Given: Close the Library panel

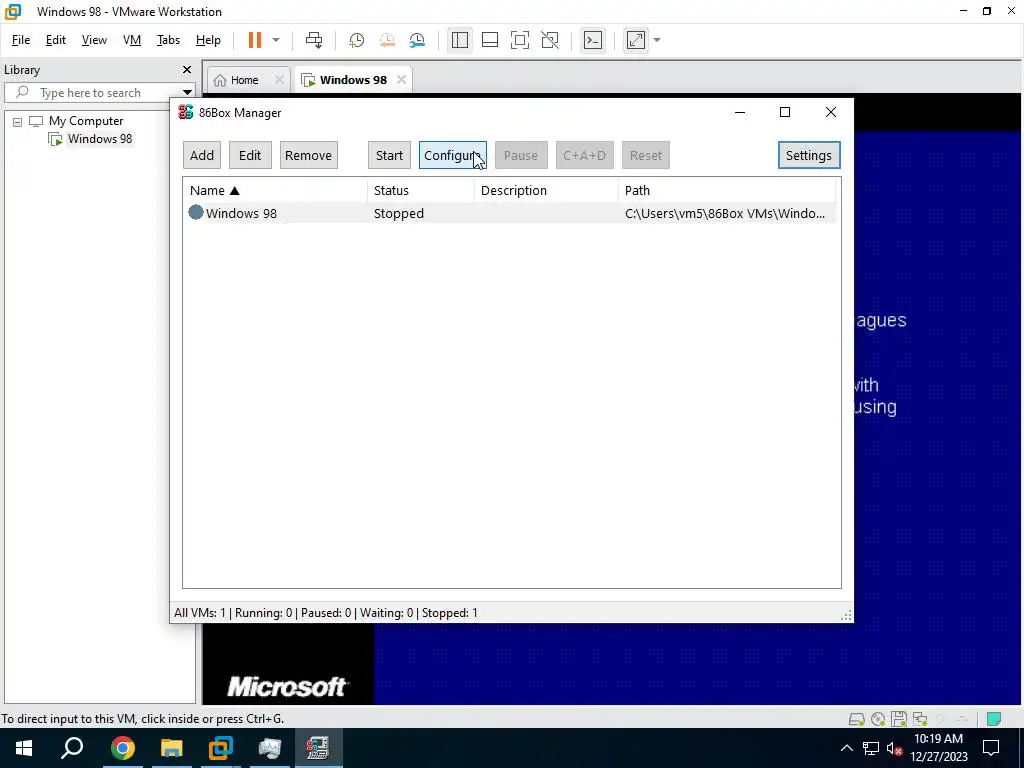Looking at the screenshot, I should 187,70.
